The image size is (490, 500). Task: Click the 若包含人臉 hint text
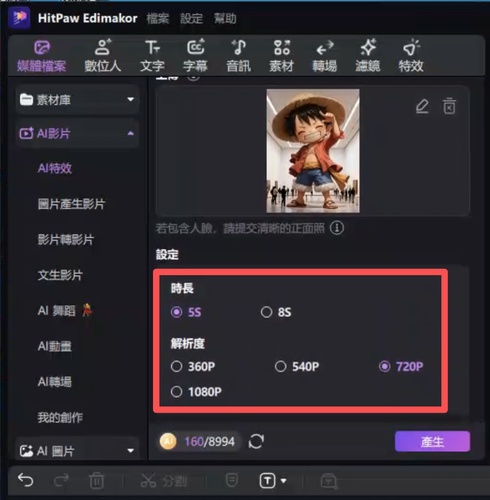(x=240, y=229)
